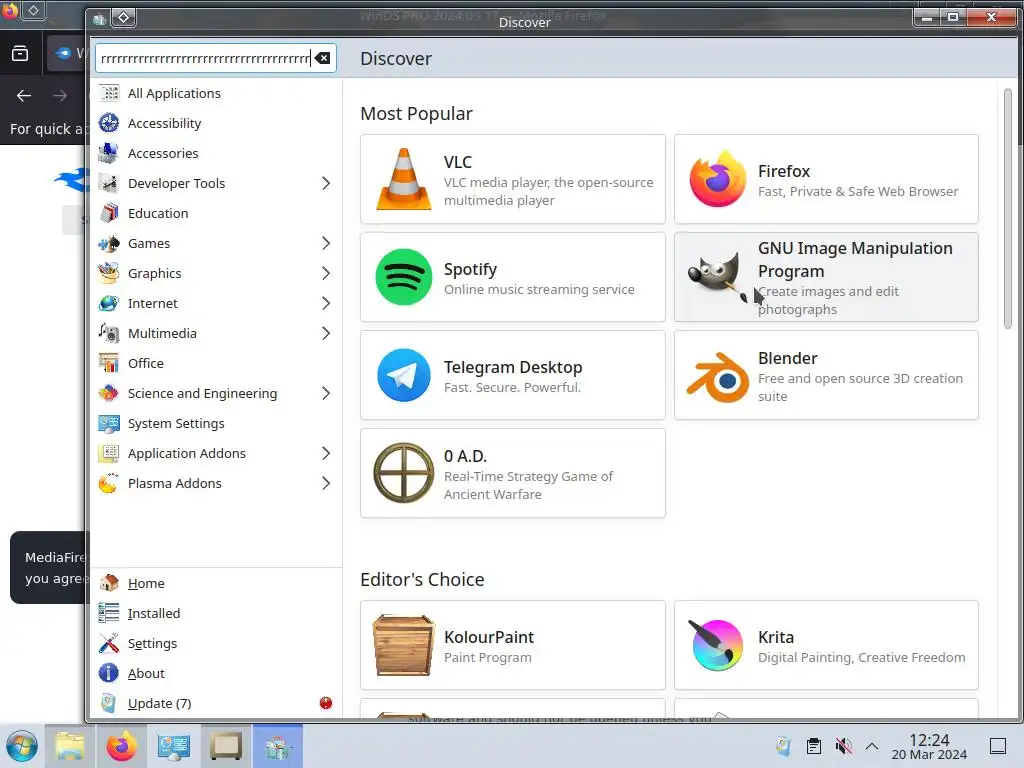Click the Developer Tools category icon
The height and width of the screenshot is (768, 1024).
coord(108,184)
